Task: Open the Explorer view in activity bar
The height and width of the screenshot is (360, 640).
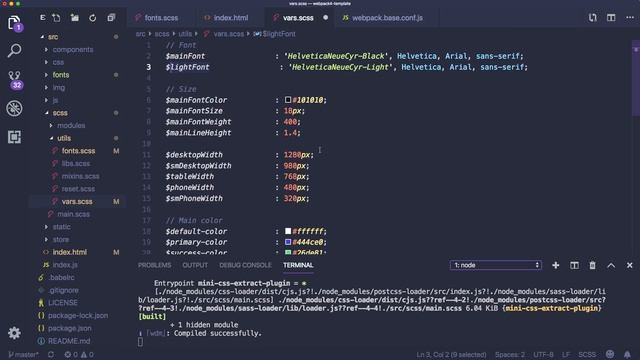Action: point(14,23)
